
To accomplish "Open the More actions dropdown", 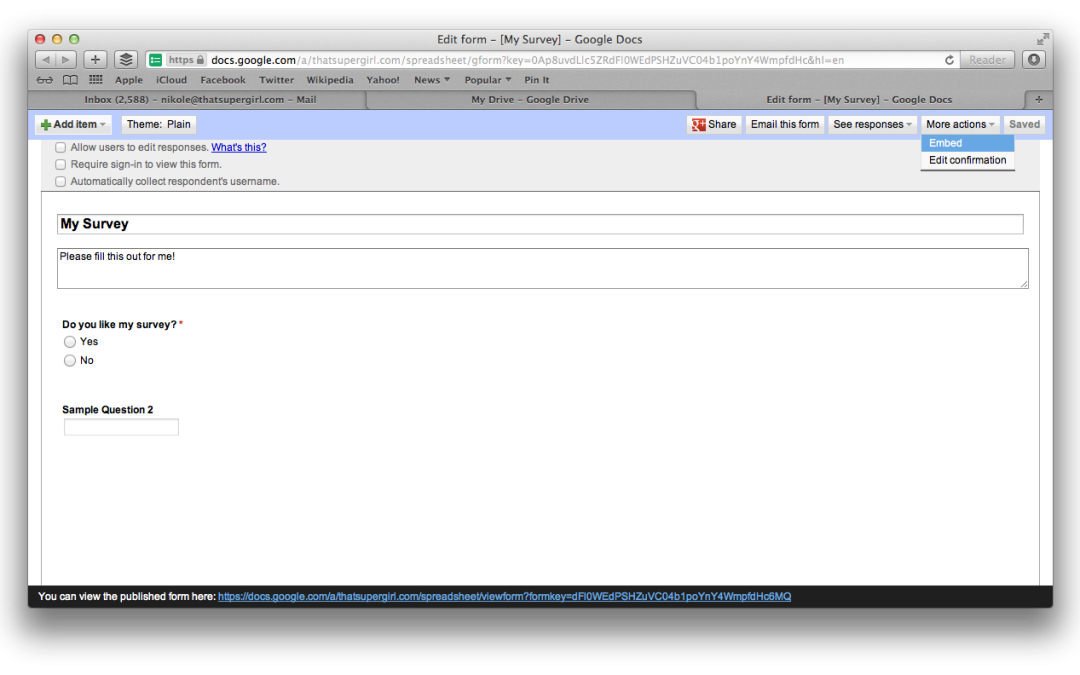I will (x=960, y=125).
